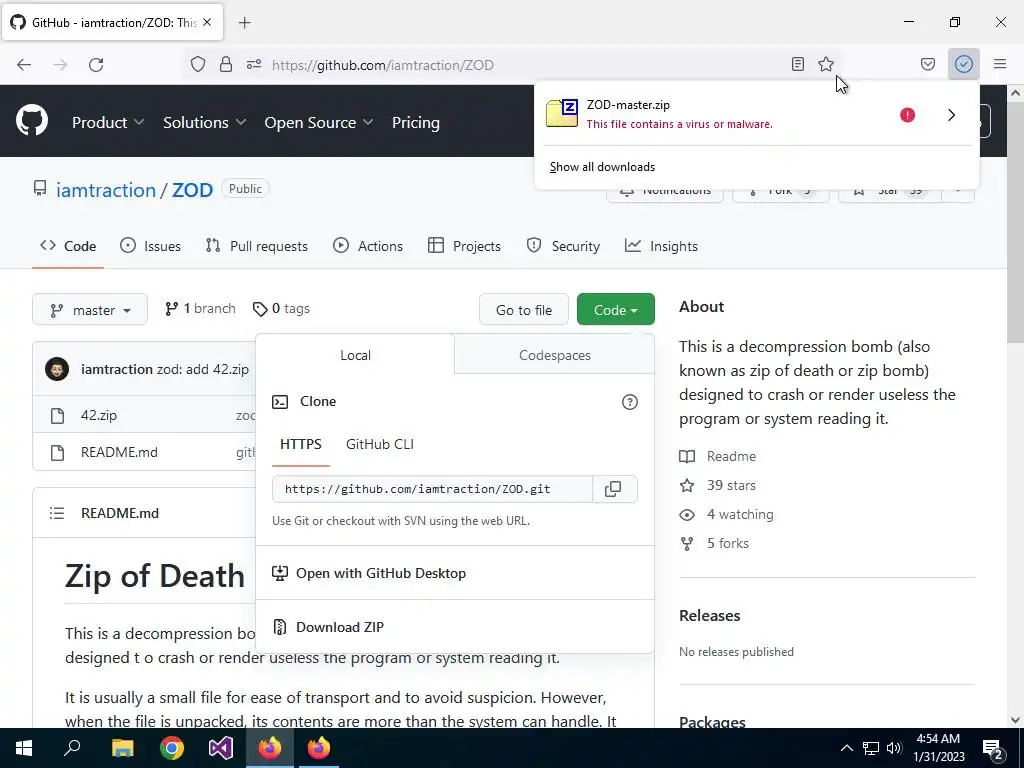The image size is (1024, 768).
Task: Click the clone help question mark icon
Action: click(x=630, y=402)
